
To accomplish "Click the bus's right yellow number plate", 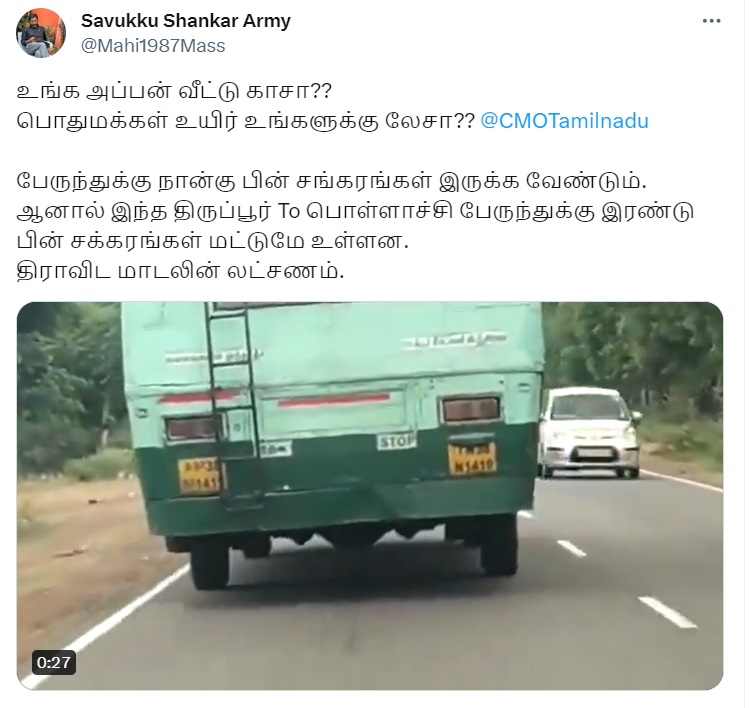I will [x=471, y=459].
